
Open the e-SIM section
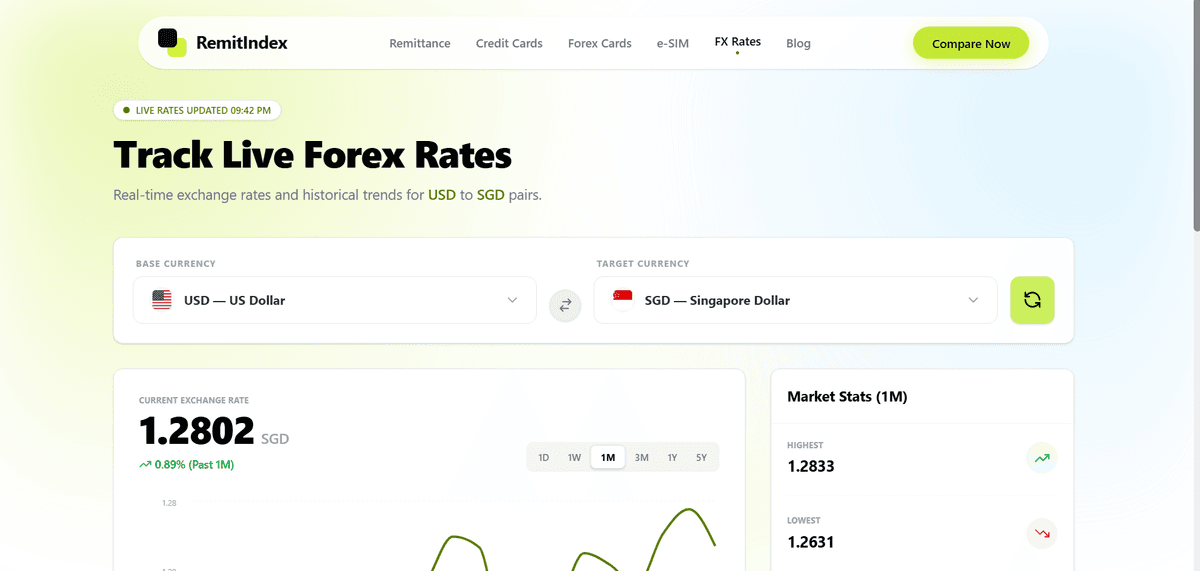(x=673, y=43)
